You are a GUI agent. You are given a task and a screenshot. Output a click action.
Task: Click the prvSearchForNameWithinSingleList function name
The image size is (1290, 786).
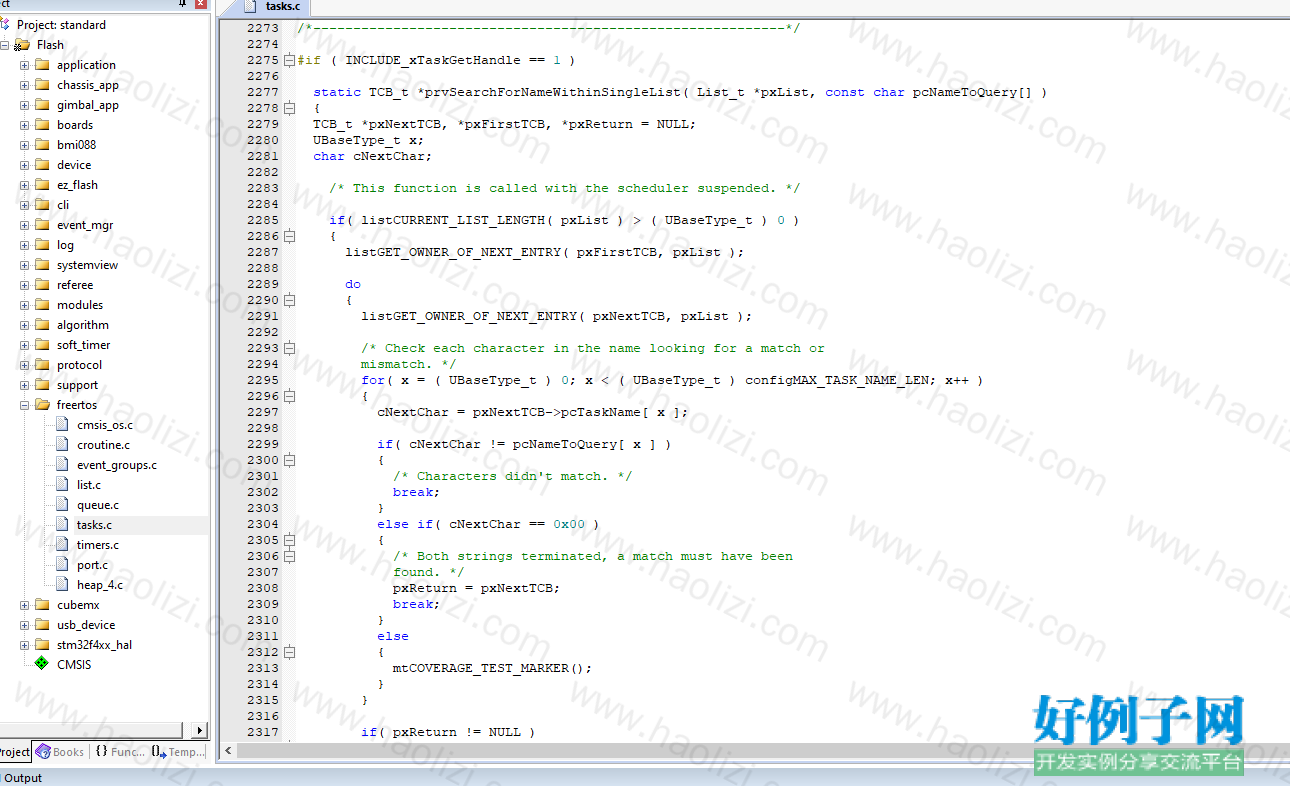pos(553,92)
